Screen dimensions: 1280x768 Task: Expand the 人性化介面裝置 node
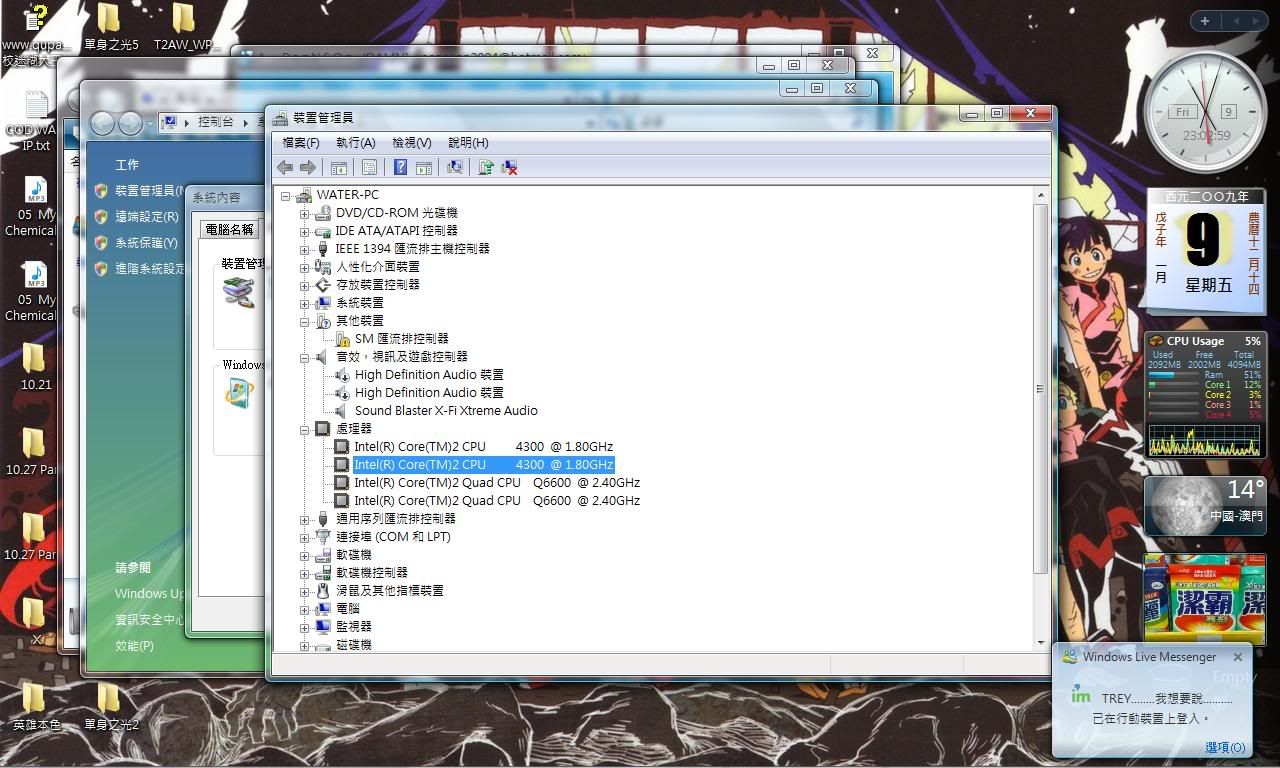point(305,267)
